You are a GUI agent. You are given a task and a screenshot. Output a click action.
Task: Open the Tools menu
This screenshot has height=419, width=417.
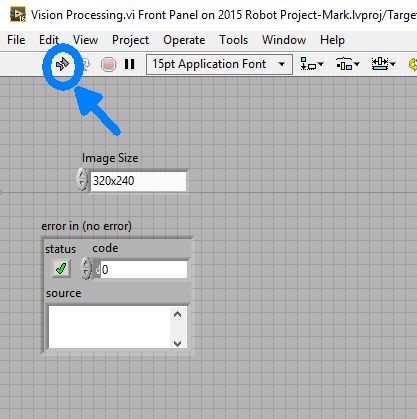click(x=233, y=40)
